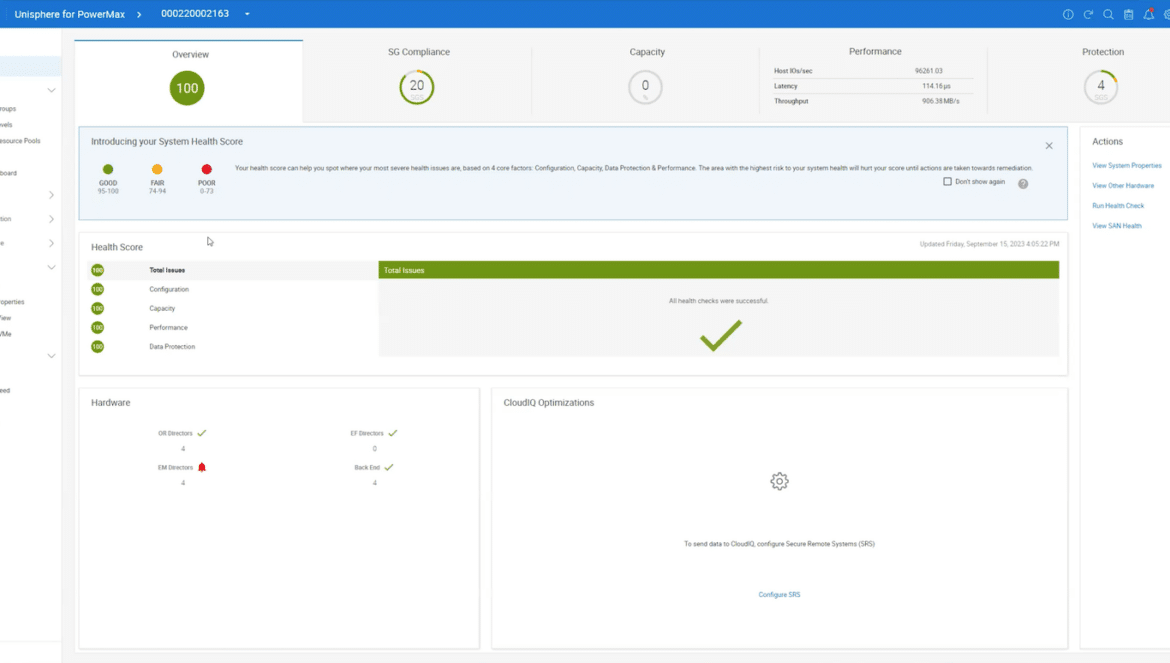This screenshot has height=663, width=1170.
Task: Click the EF Directors count 0
Action: coord(375,449)
